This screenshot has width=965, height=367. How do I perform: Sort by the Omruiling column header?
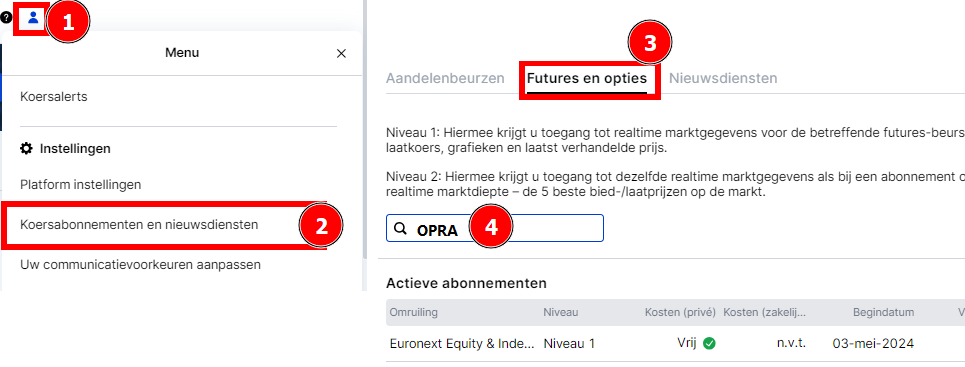pos(414,312)
